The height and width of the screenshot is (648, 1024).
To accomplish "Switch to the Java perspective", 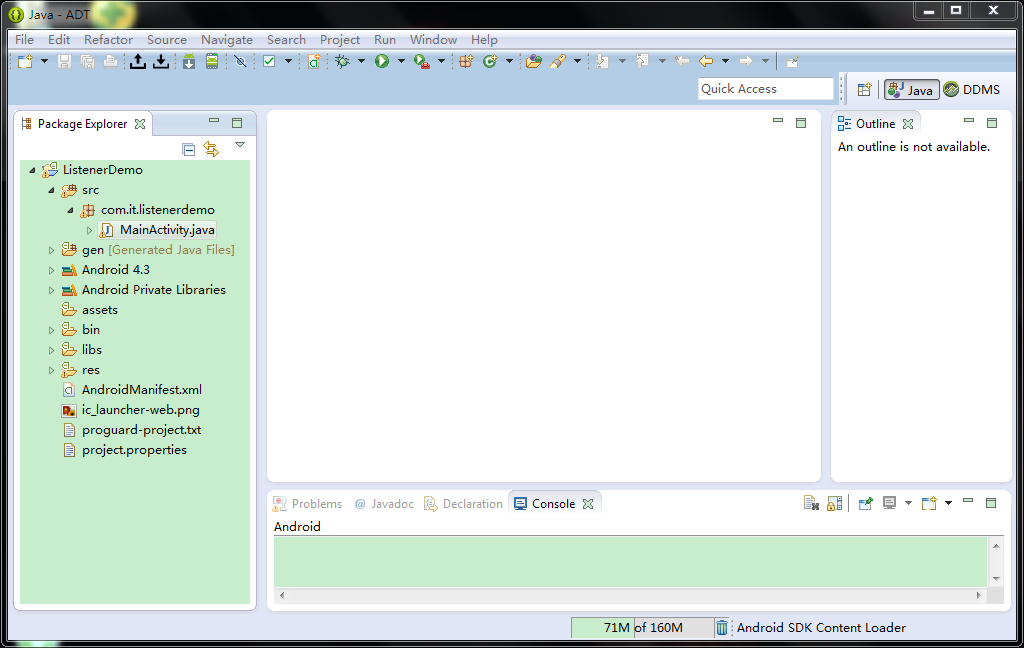I will 911,89.
